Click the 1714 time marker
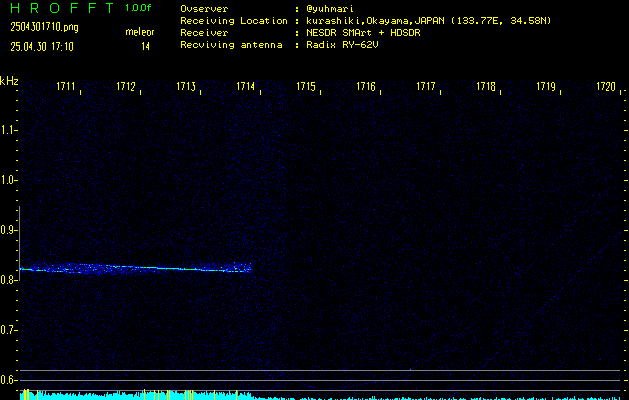 246,87
